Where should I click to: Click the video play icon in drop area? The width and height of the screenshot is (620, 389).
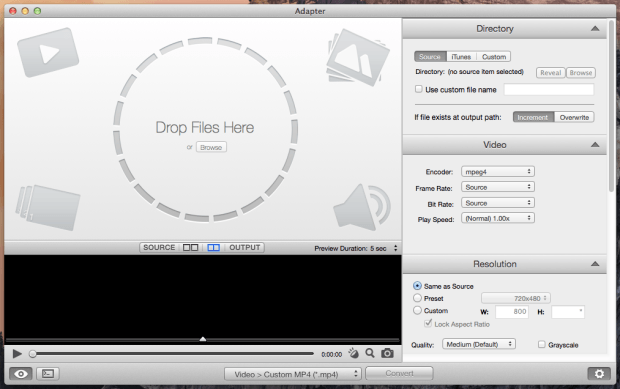click(x=48, y=53)
